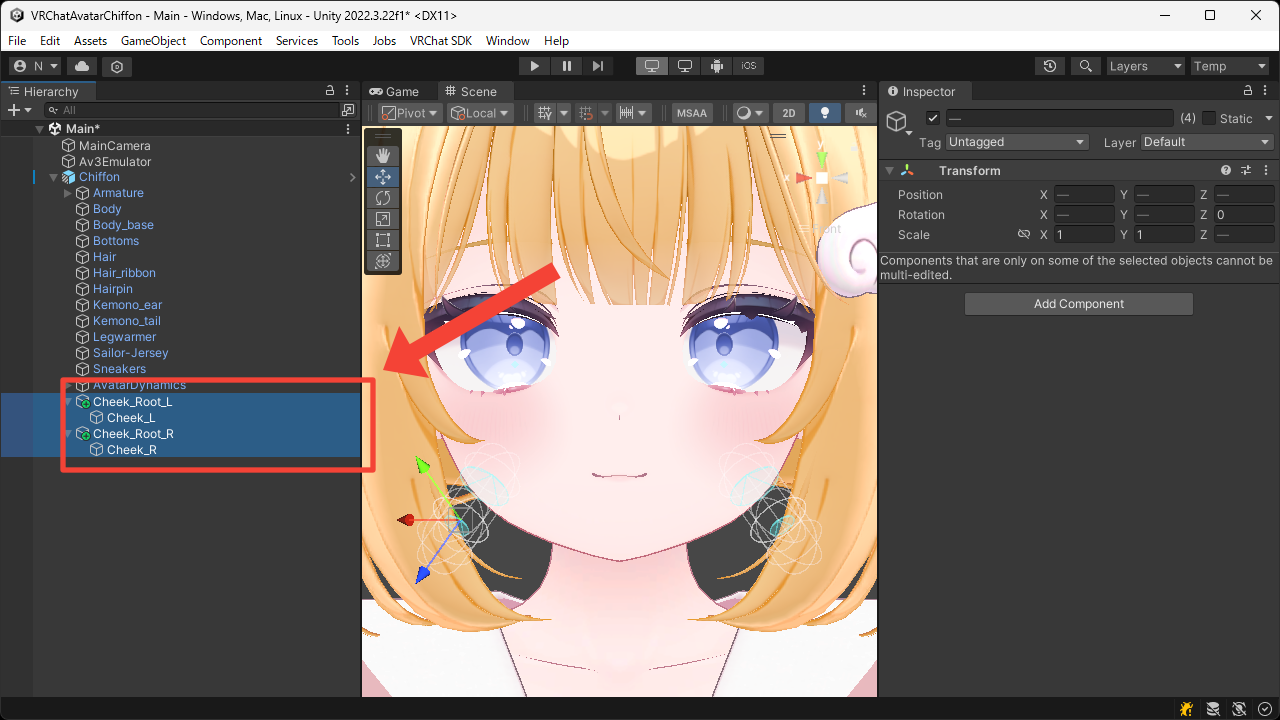Click the cloud services icon
This screenshot has height=720, width=1280.
point(82,66)
